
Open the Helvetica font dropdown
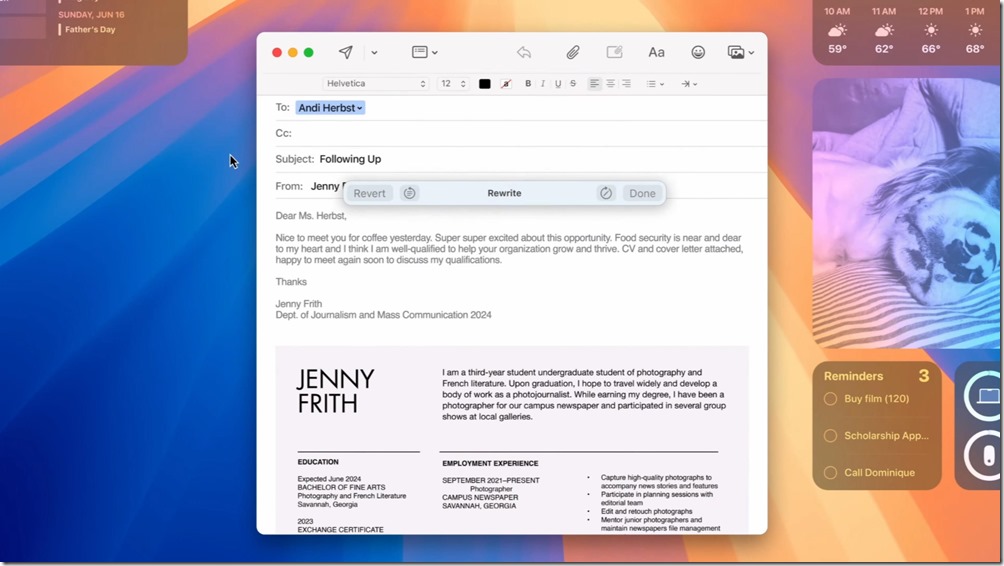tap(375, 84)
